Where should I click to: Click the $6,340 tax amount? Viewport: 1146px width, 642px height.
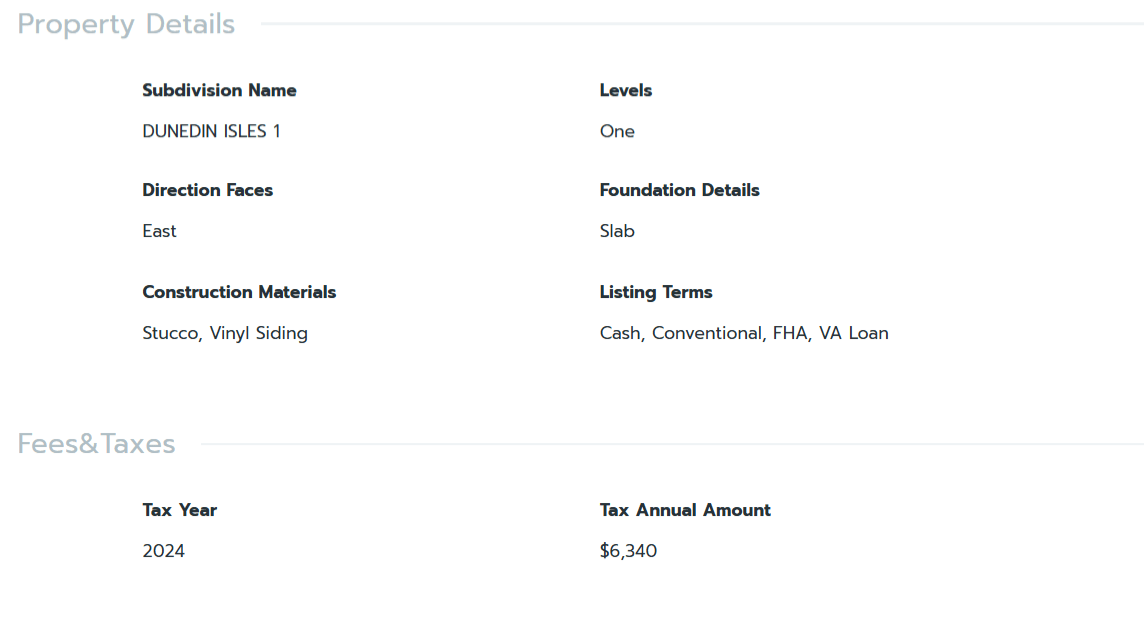pos(628,551)
